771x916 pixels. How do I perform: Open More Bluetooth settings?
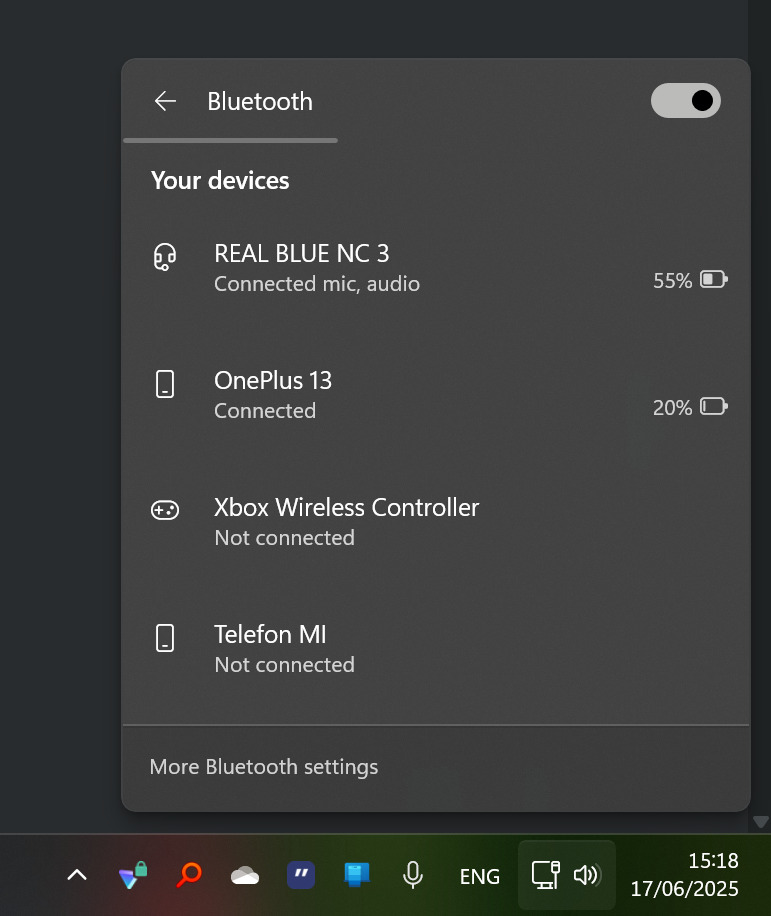pos(264,767)
